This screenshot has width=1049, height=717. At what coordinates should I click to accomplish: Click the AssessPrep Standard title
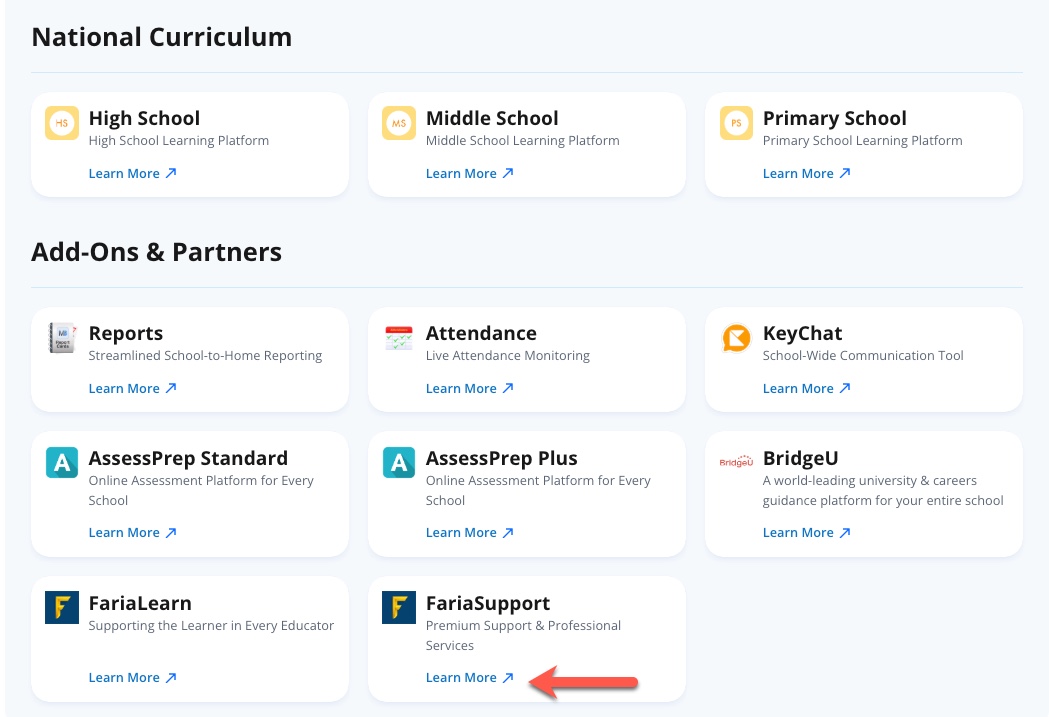(188, 458)
